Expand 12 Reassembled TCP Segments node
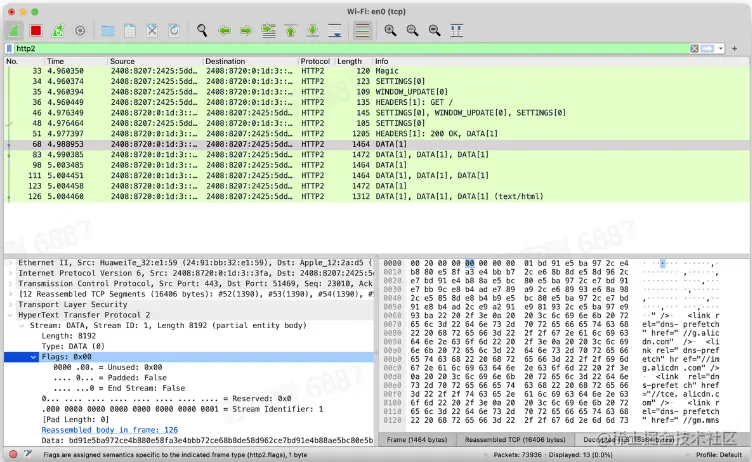Screen dimensions: 752x462 (x=10, y=294)
